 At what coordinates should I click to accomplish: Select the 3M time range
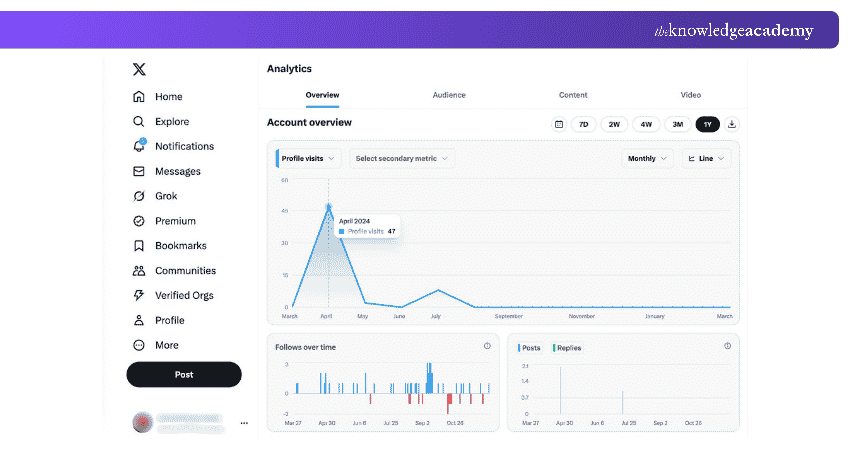(678, 124)
